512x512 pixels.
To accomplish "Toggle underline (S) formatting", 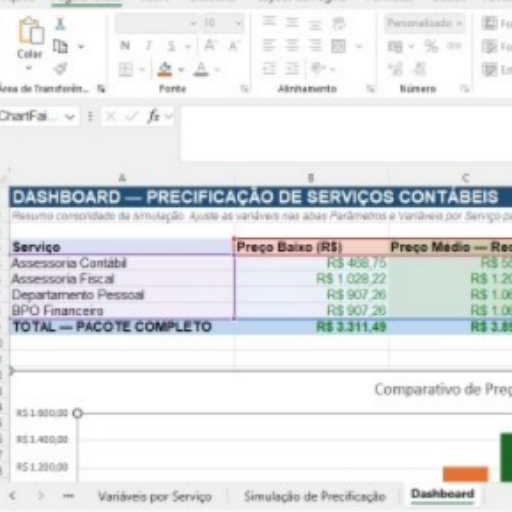I will (172, 46).
